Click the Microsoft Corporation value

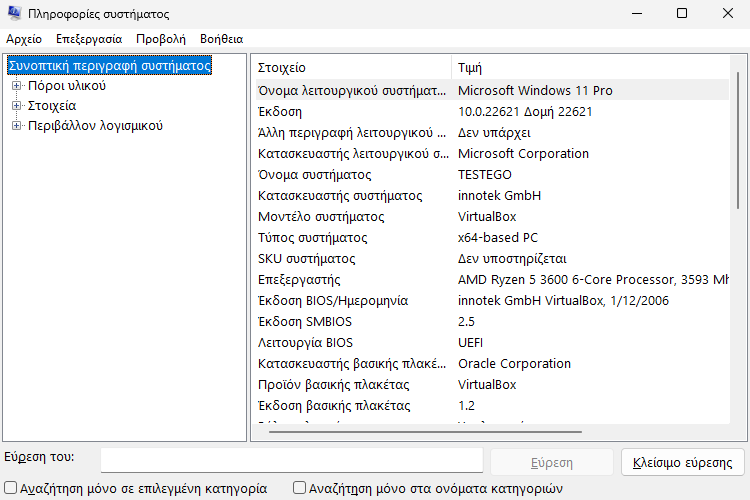[x=523, y=154]
